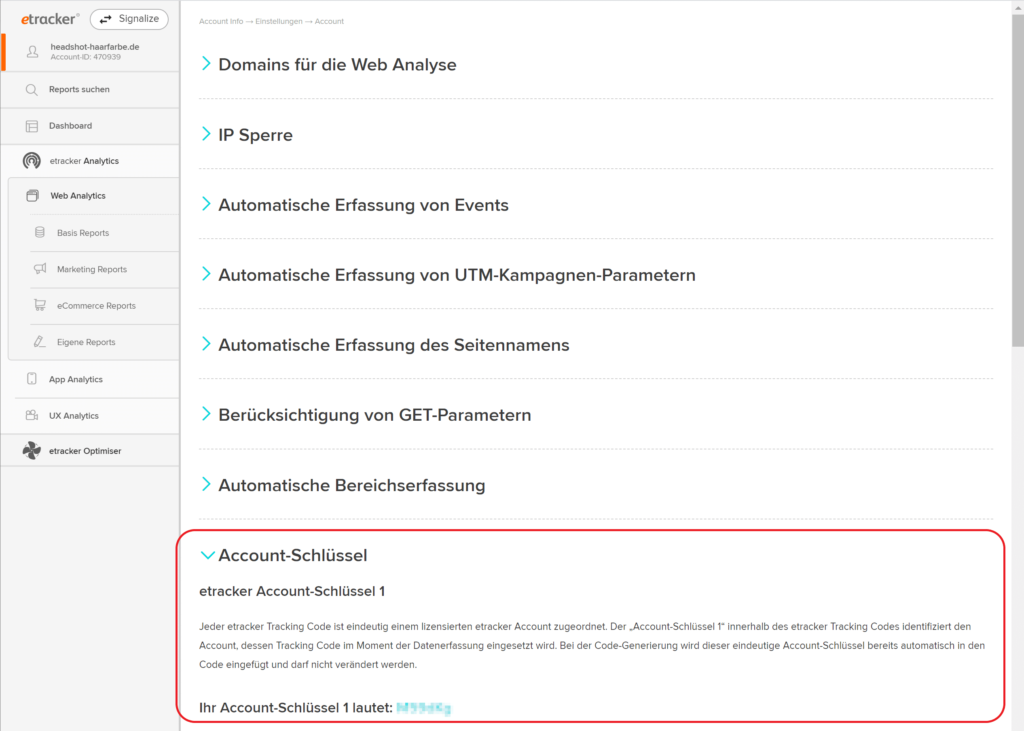Screen dimensions: 1024x731
Task: Select the Basis Reports database icon
Action: pos(40,233)
